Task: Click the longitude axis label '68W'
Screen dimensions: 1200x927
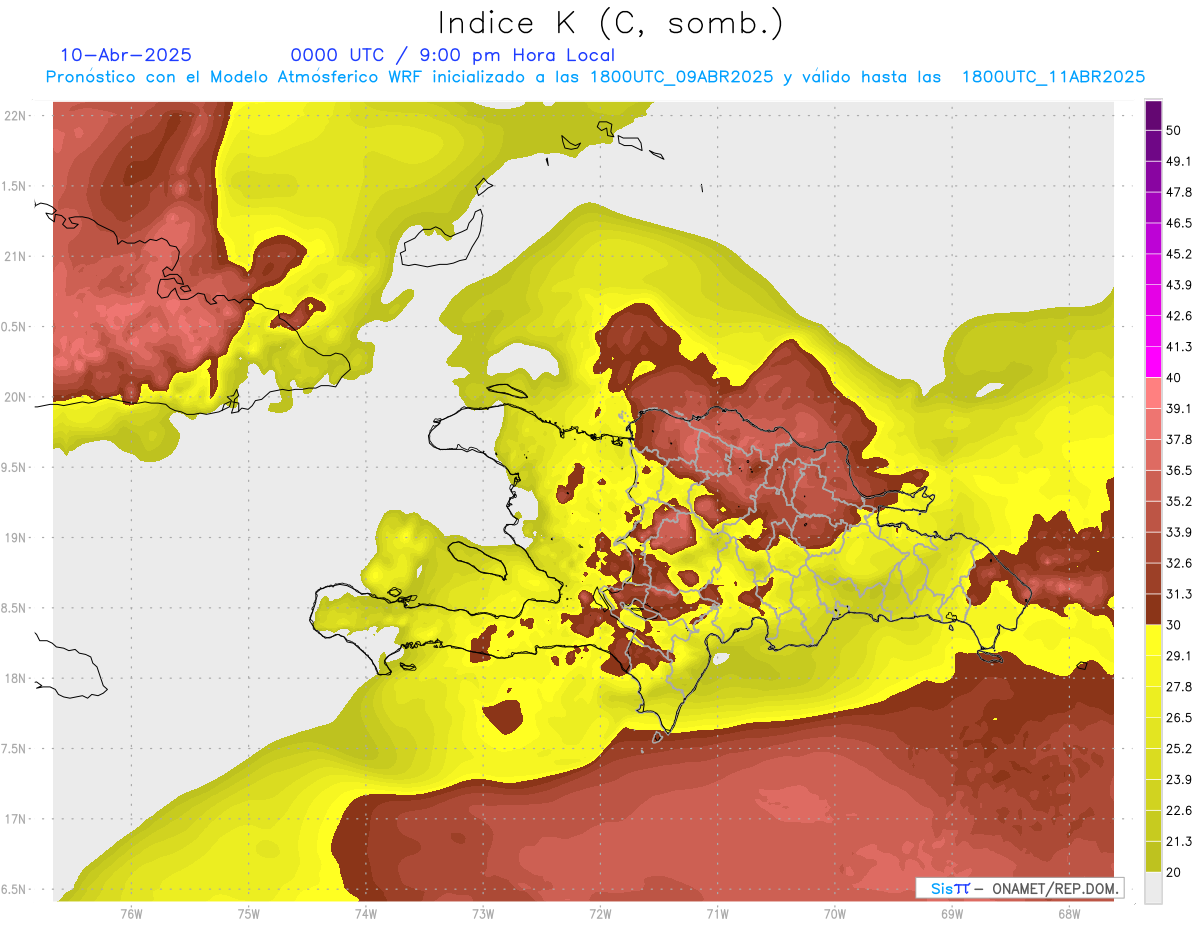Action: (x=1068, y=914)
